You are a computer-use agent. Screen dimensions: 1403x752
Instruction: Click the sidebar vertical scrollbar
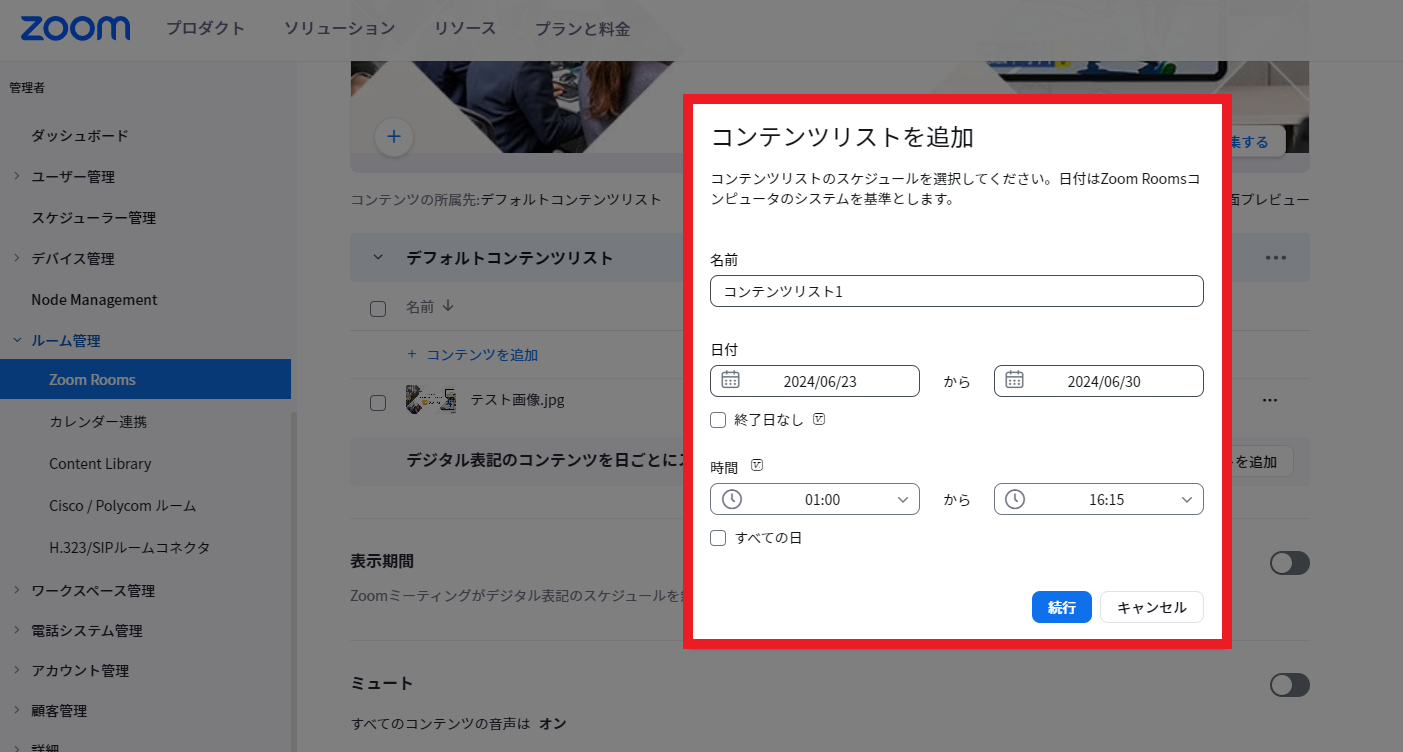[293, 580]
